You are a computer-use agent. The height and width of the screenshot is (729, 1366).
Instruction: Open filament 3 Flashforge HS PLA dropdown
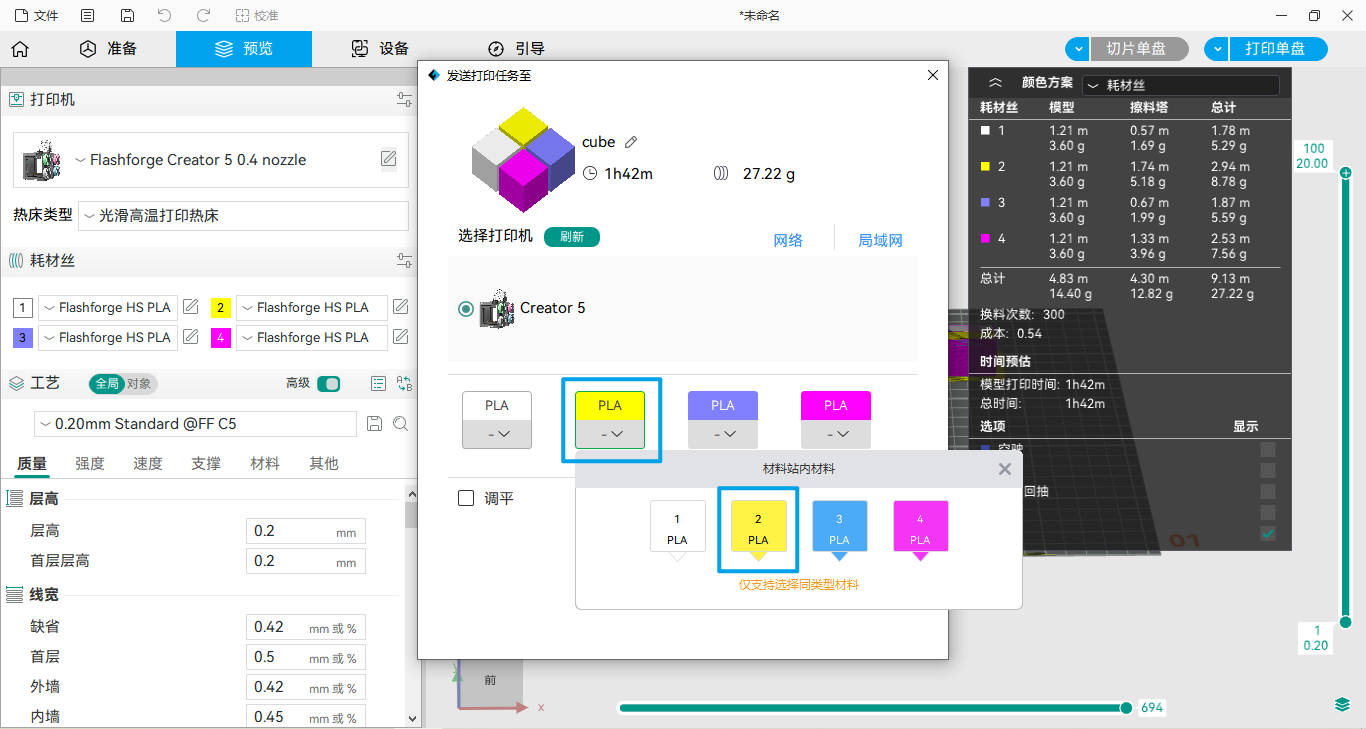(x=108, y=337)
